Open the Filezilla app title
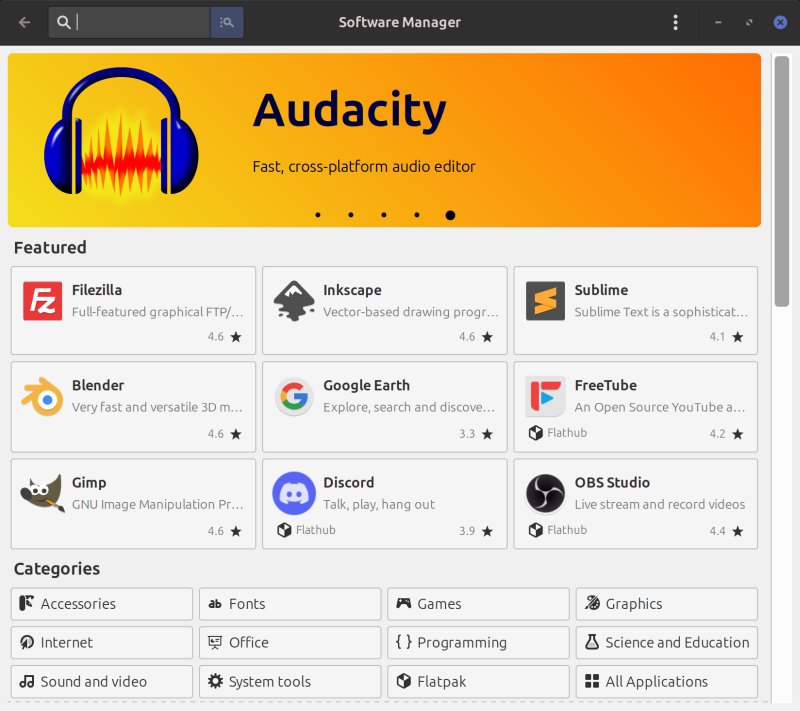The height and width of the screenshot is (711, 800). 97,290
